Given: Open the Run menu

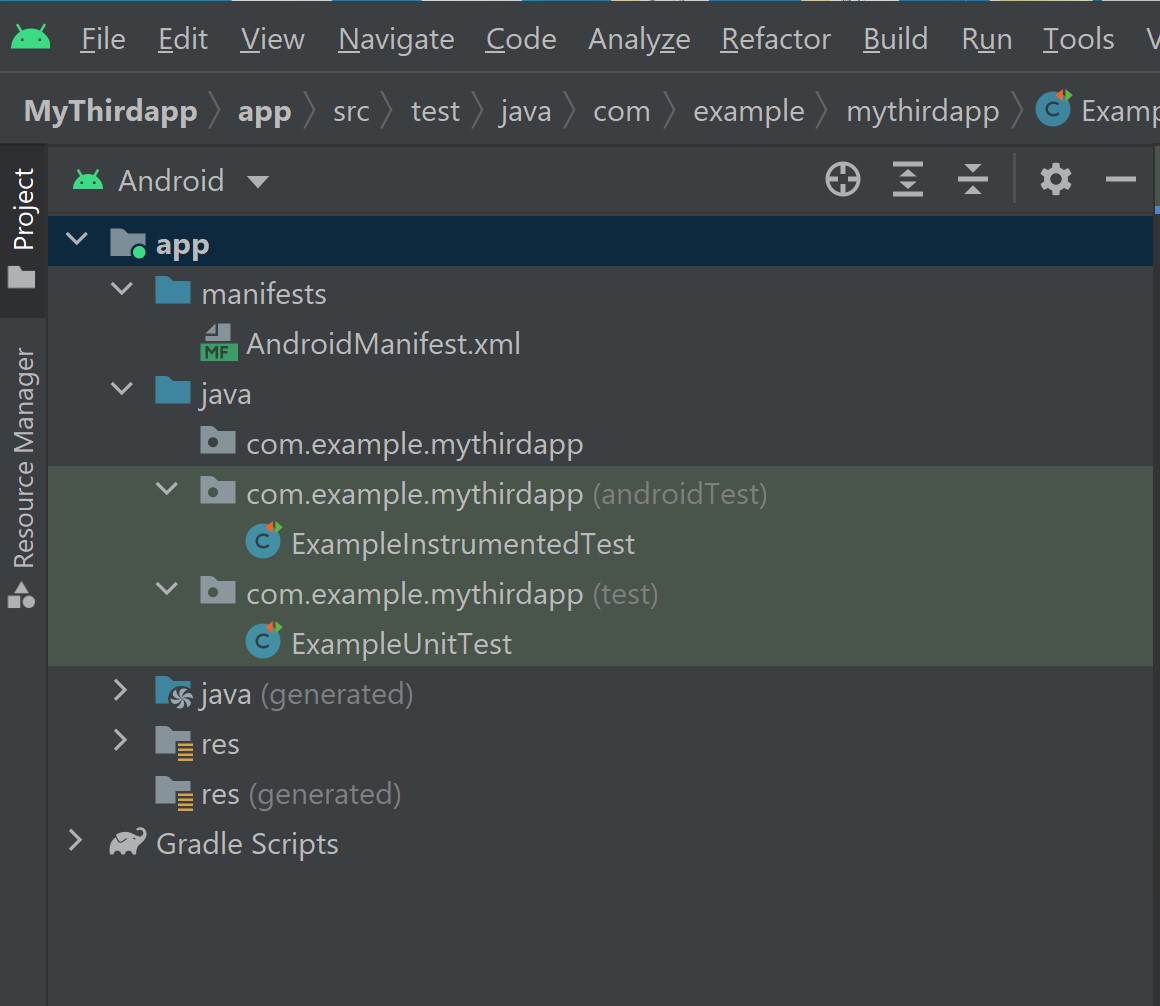Looking at the screenshot, I should (986, 38).
